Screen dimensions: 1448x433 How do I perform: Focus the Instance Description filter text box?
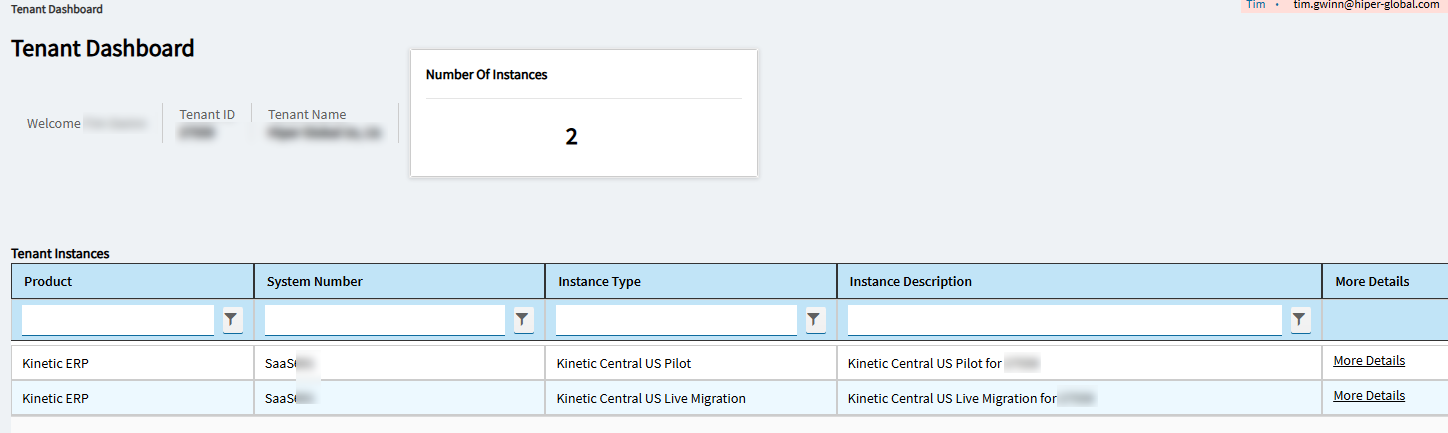coord(1065,320)
